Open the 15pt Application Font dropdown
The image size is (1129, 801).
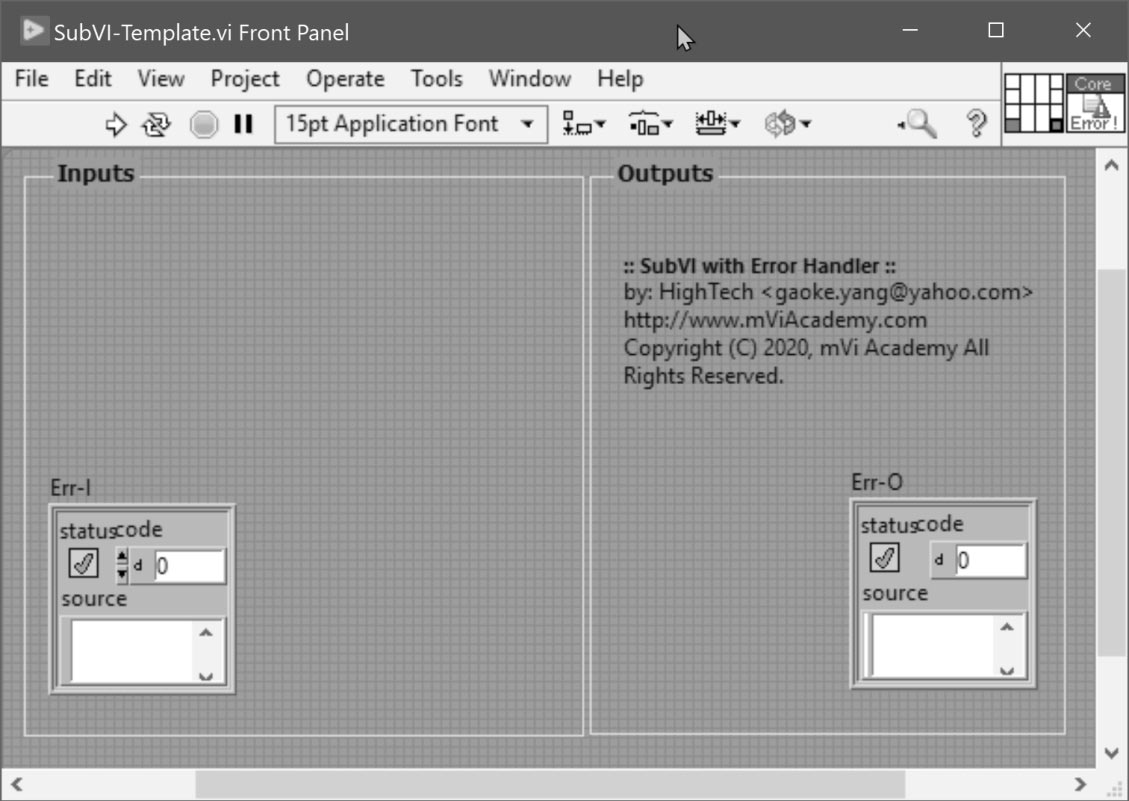pos(411,124)
